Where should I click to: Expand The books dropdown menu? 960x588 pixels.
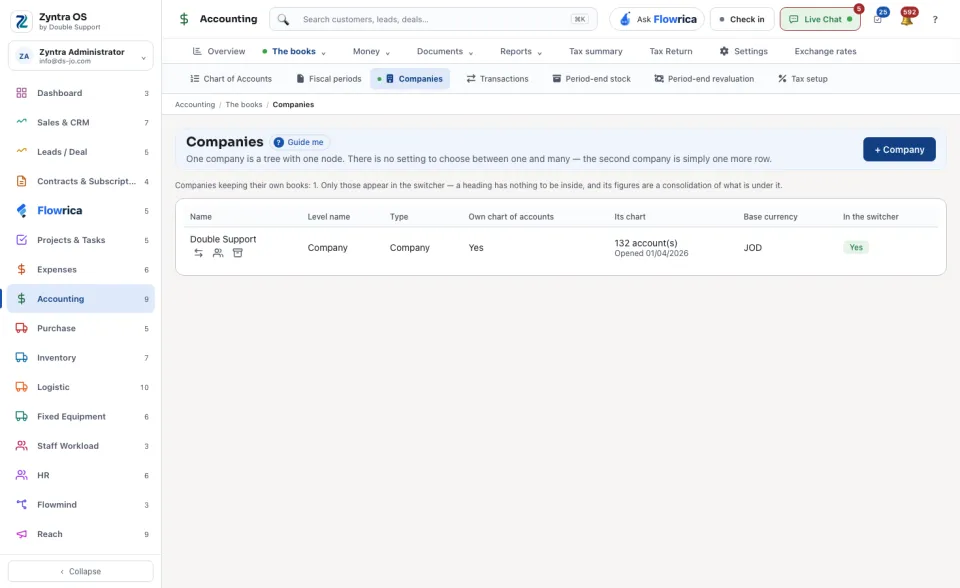[294, 51]
